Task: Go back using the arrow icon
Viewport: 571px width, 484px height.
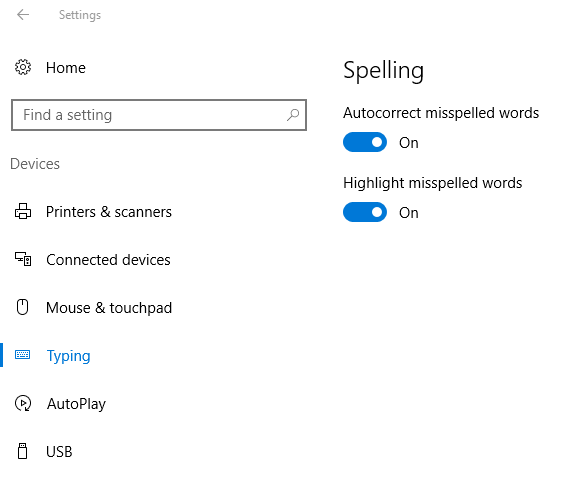Action: [x=23, y=15]
